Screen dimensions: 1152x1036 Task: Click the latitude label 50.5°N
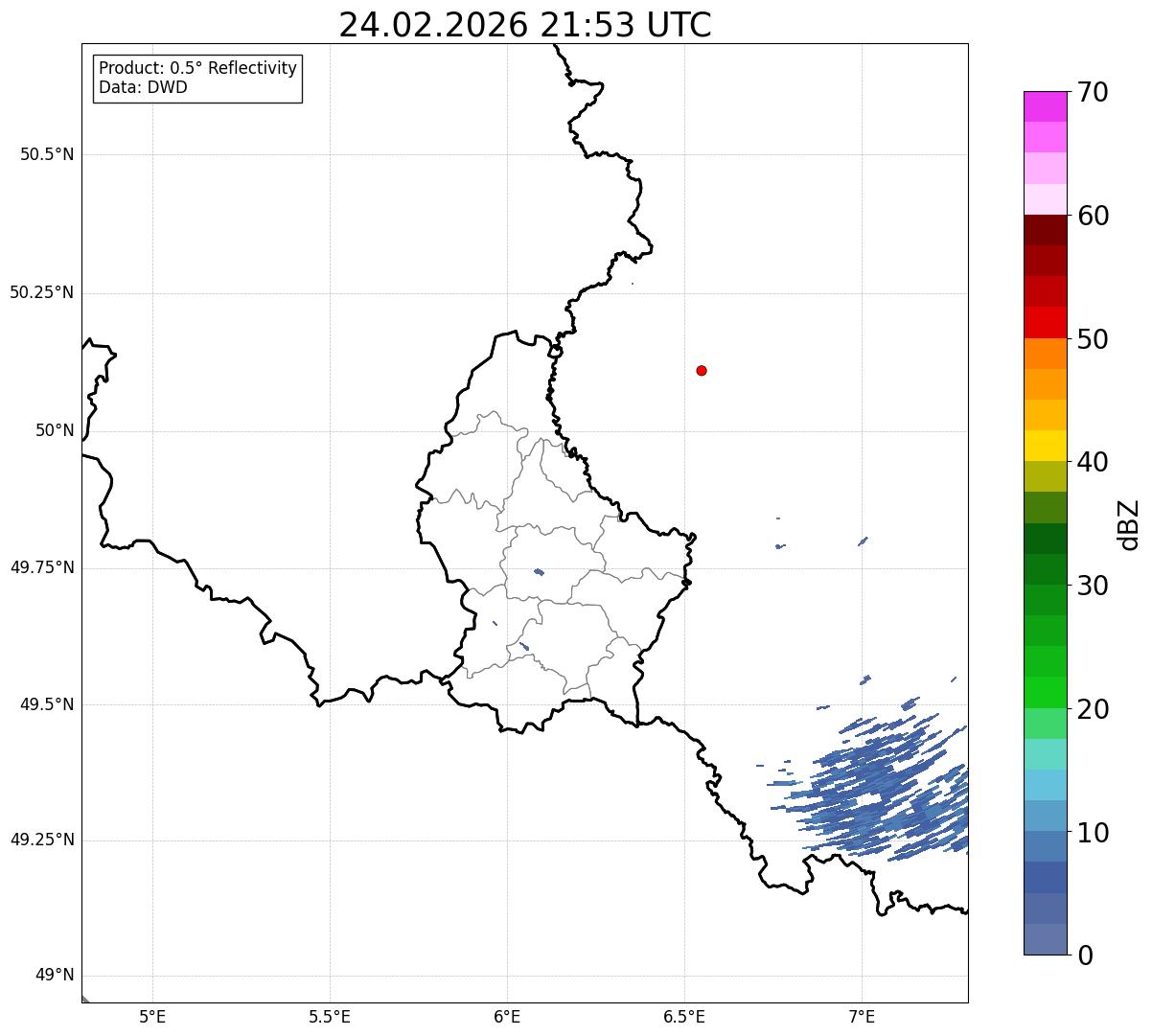47,154
